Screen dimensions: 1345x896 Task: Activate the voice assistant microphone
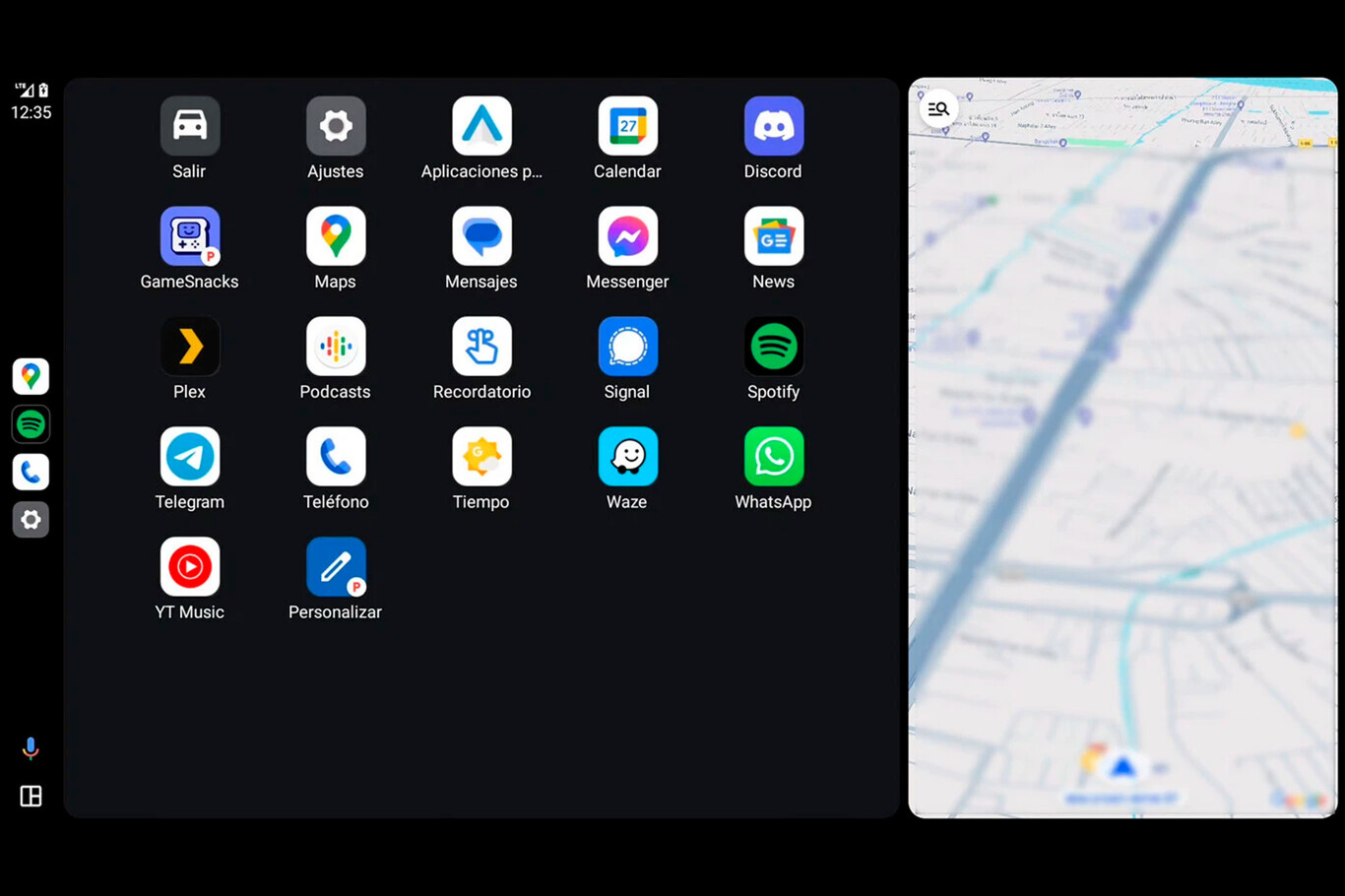(31, 748)
